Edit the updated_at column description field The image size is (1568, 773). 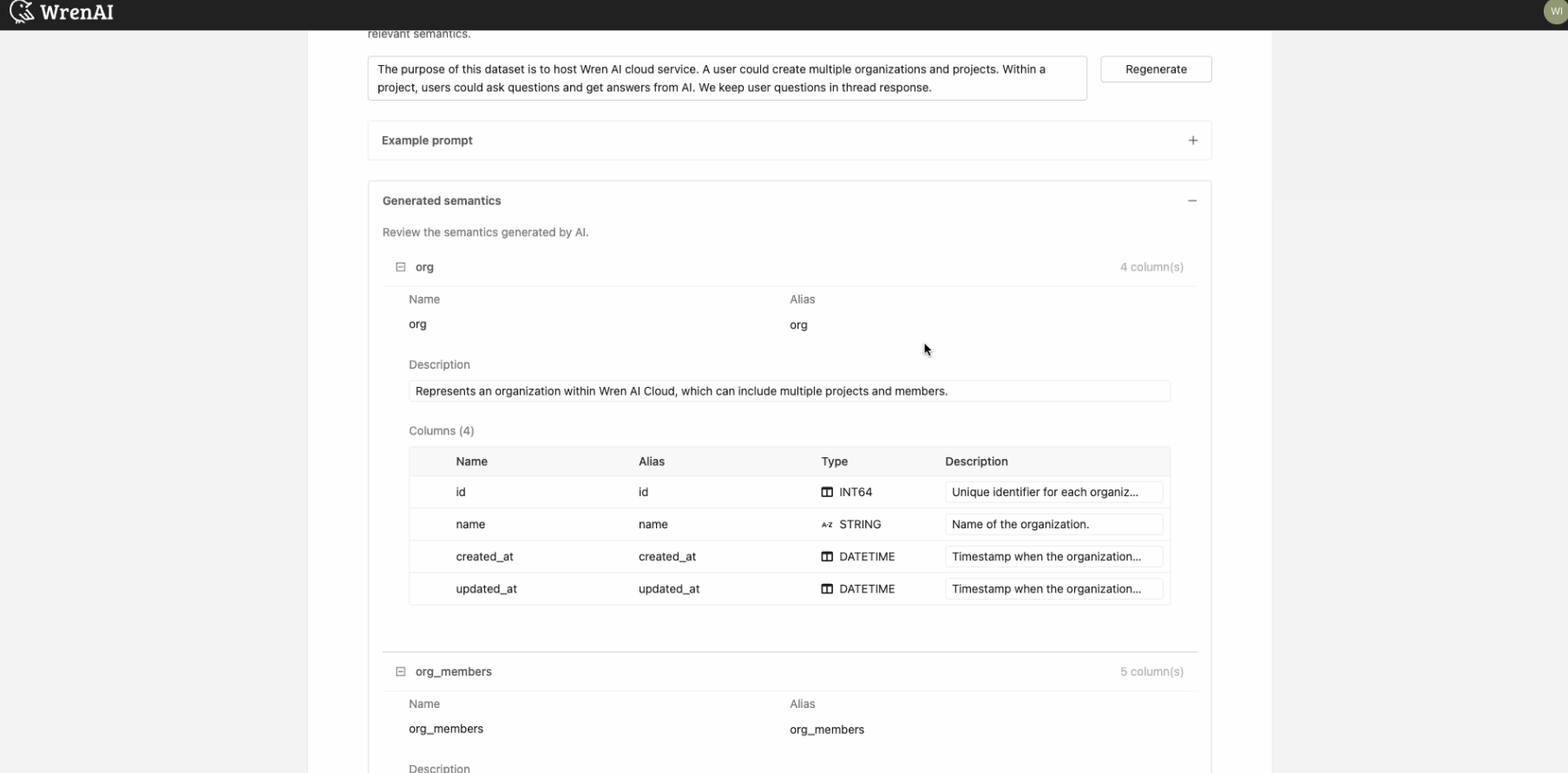1053,588
